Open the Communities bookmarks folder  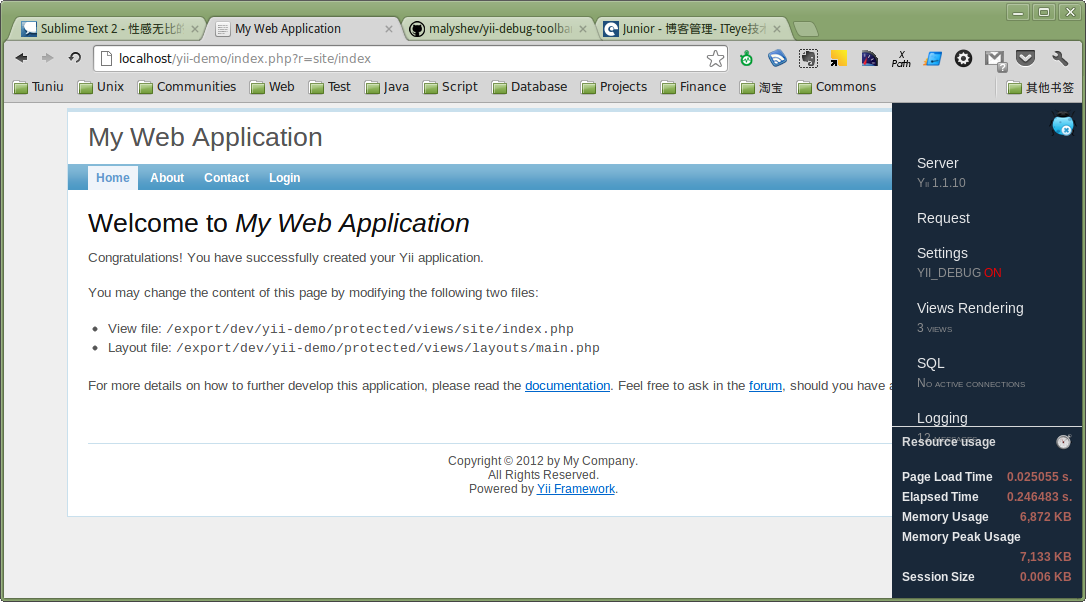pos(187,87)
